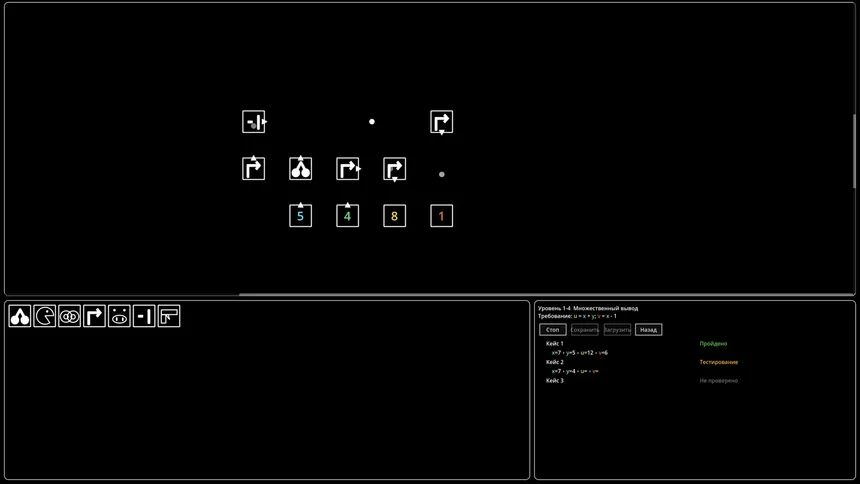
Task: Click the orange number 1 box
Action: point(442,216)
